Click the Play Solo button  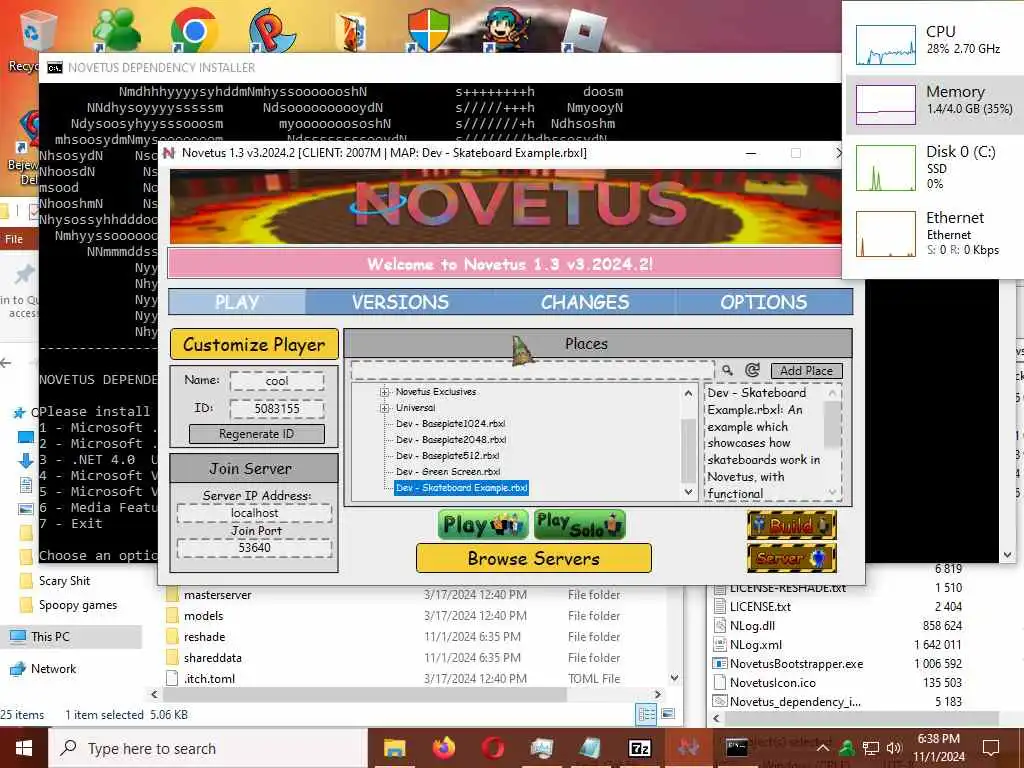click(x=579, y=524)
